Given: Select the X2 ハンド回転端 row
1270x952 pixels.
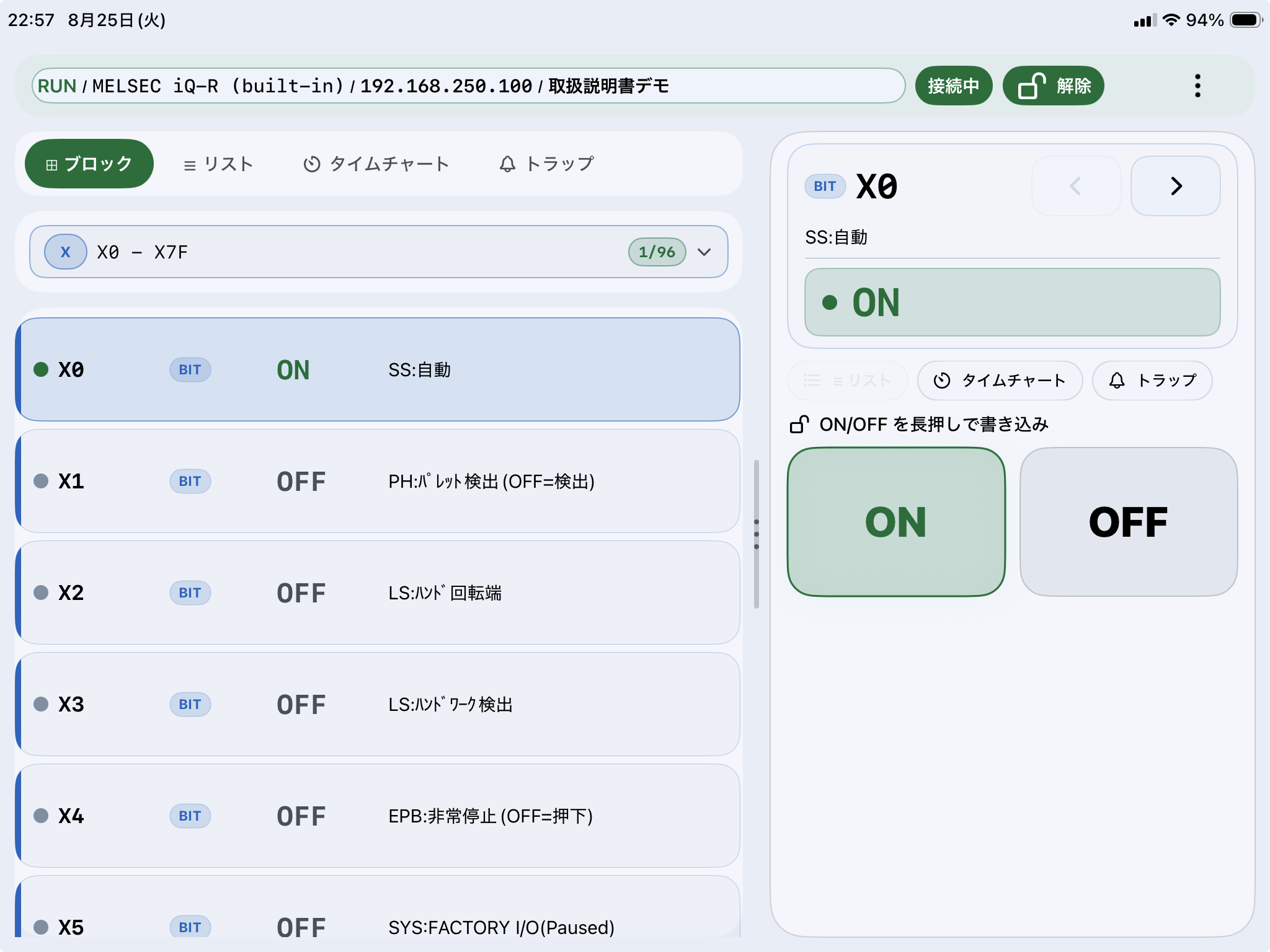Looking at the screenshot, I should point(378,593).
